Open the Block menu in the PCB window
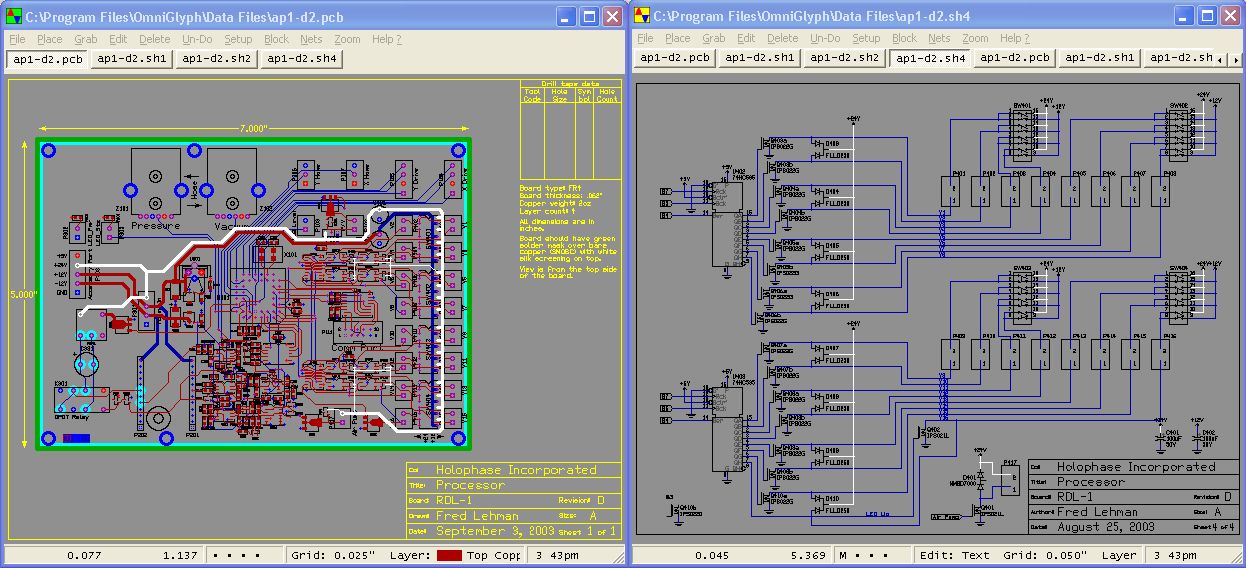This screenshot has height=568, width=1246. point(276,39)
